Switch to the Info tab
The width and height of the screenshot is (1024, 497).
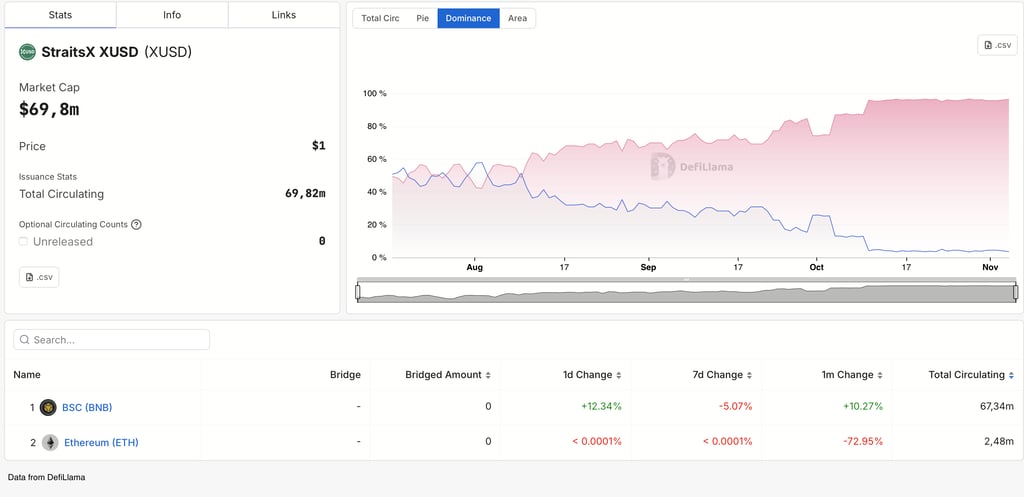click(x=172, y=16)
